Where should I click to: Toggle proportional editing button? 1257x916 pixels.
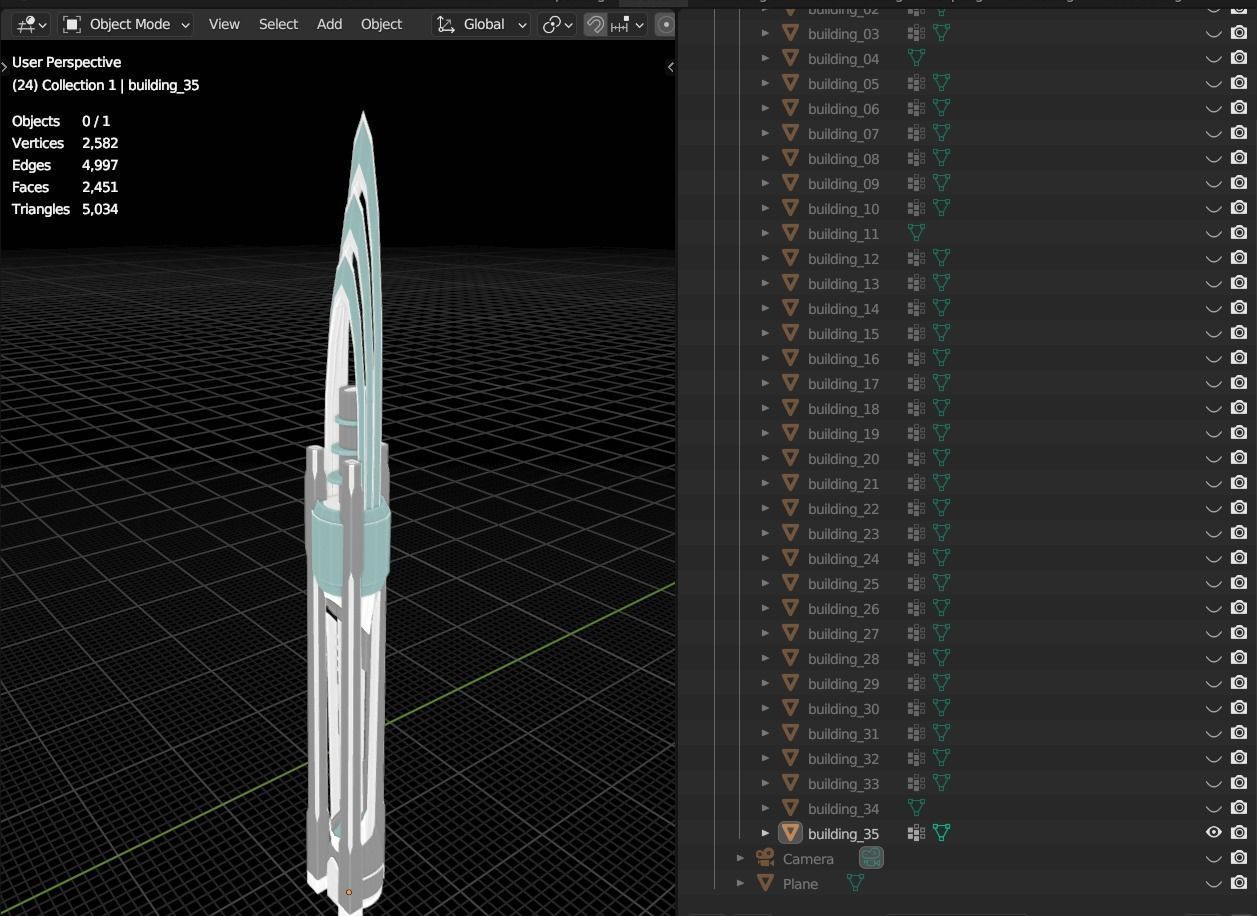tap(665, 24)
